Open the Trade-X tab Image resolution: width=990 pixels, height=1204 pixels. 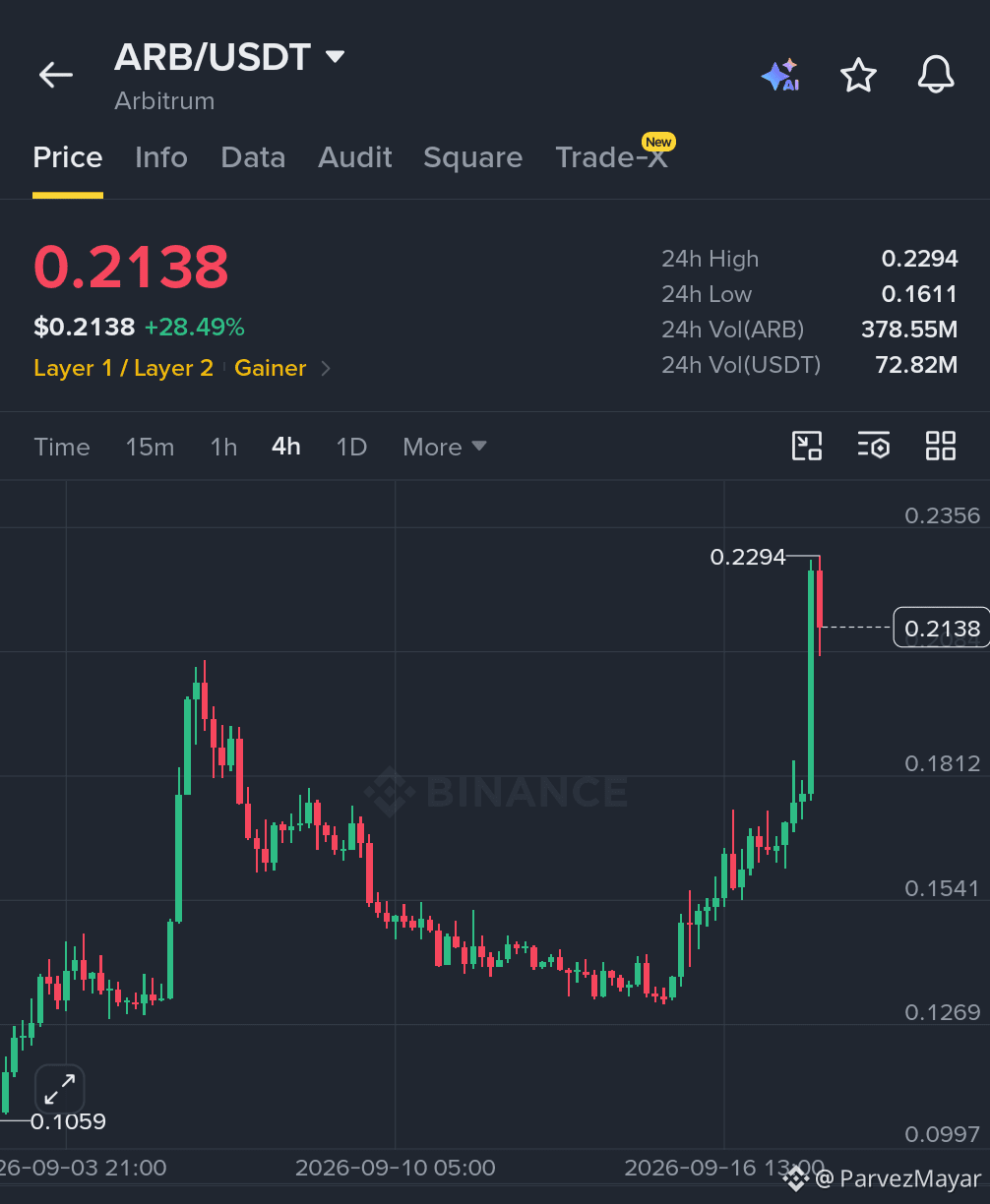(x=612, y=157)
